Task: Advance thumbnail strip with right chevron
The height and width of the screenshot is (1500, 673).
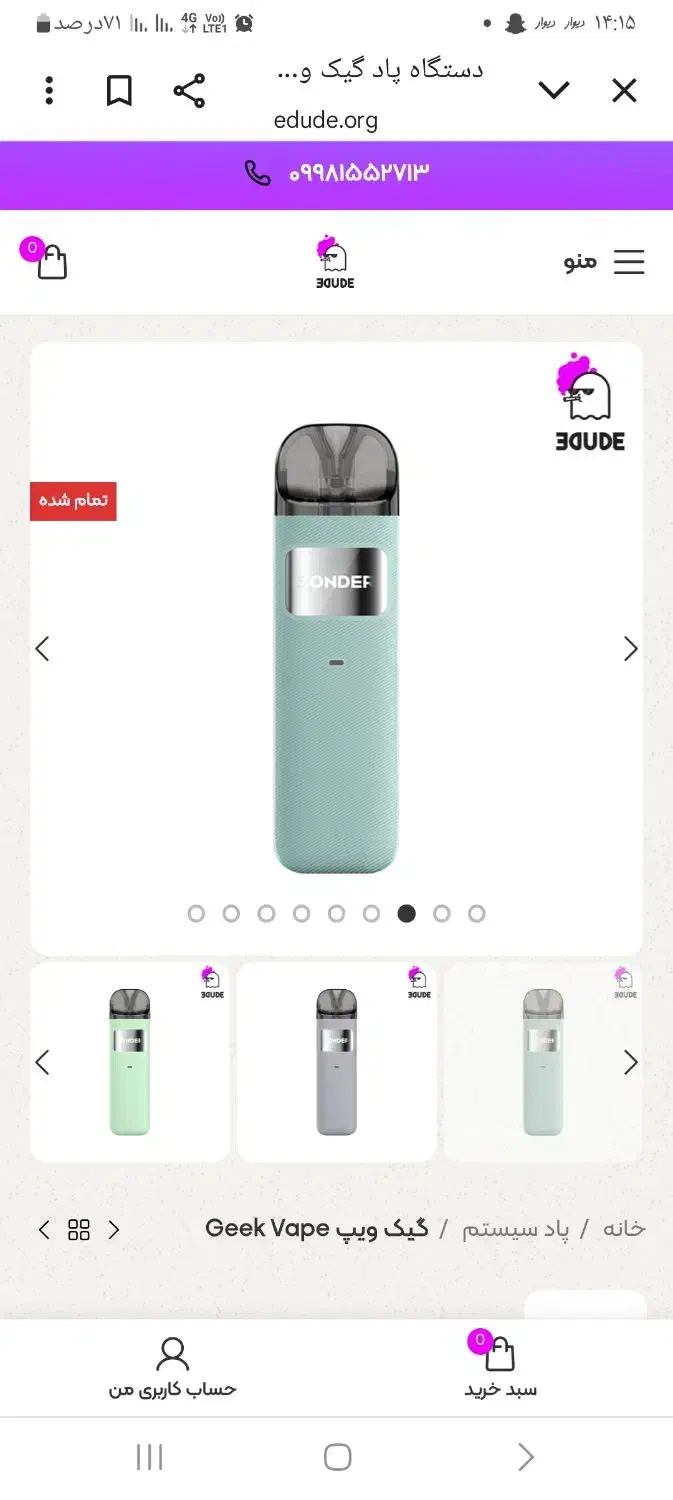Action: (631, 1062)
